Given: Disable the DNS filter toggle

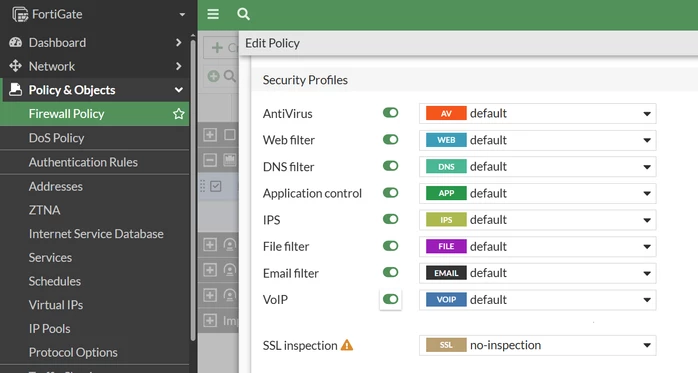Looking at the screenshot, I should point(390,166).
